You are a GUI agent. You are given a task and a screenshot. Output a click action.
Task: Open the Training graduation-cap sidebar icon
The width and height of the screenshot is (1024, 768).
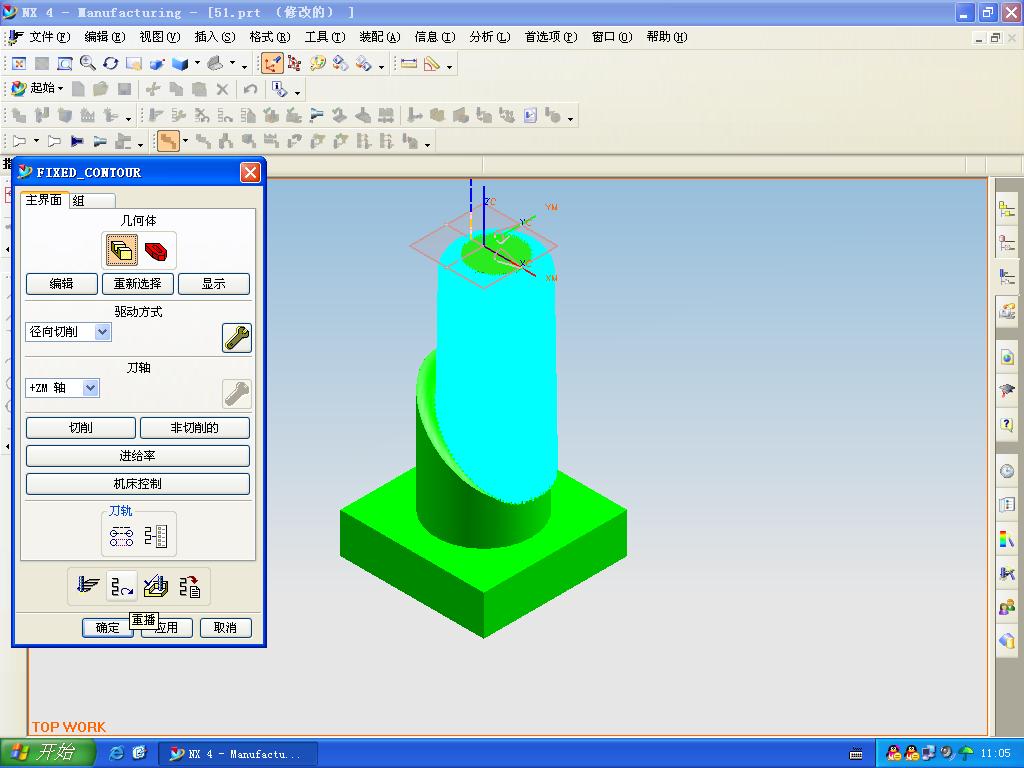click(x=1006, y=391)
